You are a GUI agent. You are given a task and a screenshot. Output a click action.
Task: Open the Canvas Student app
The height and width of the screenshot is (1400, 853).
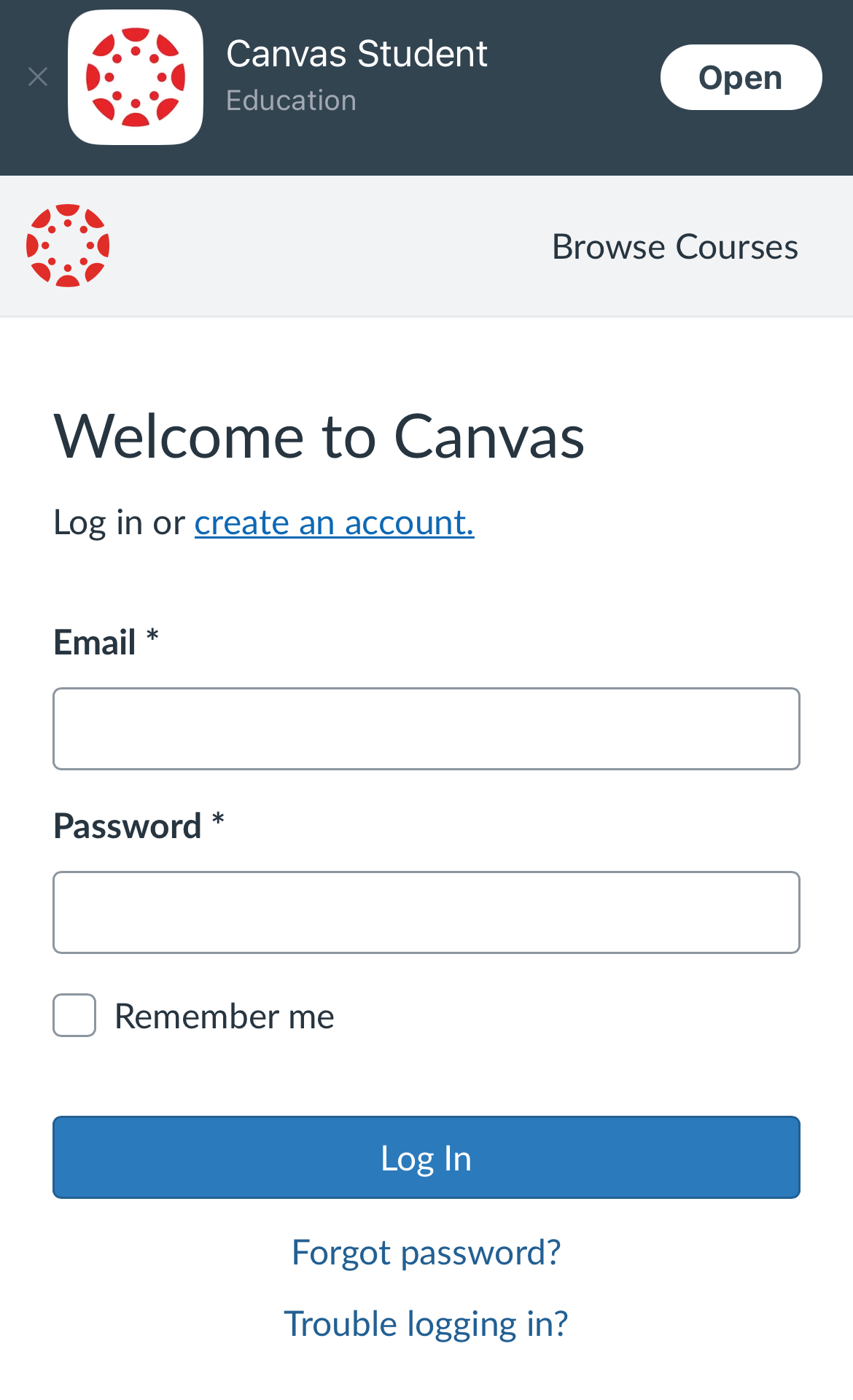(740, 77)
